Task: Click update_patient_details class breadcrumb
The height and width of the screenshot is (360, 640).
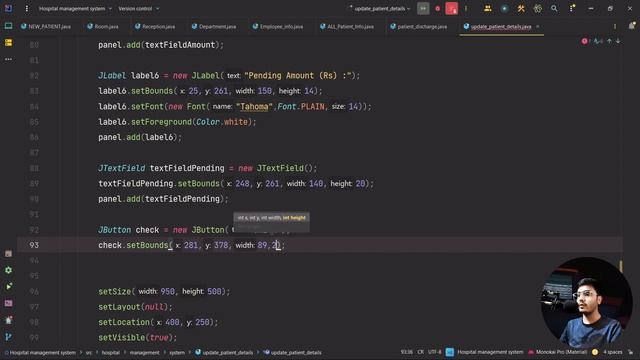Action: coord(224,352)
